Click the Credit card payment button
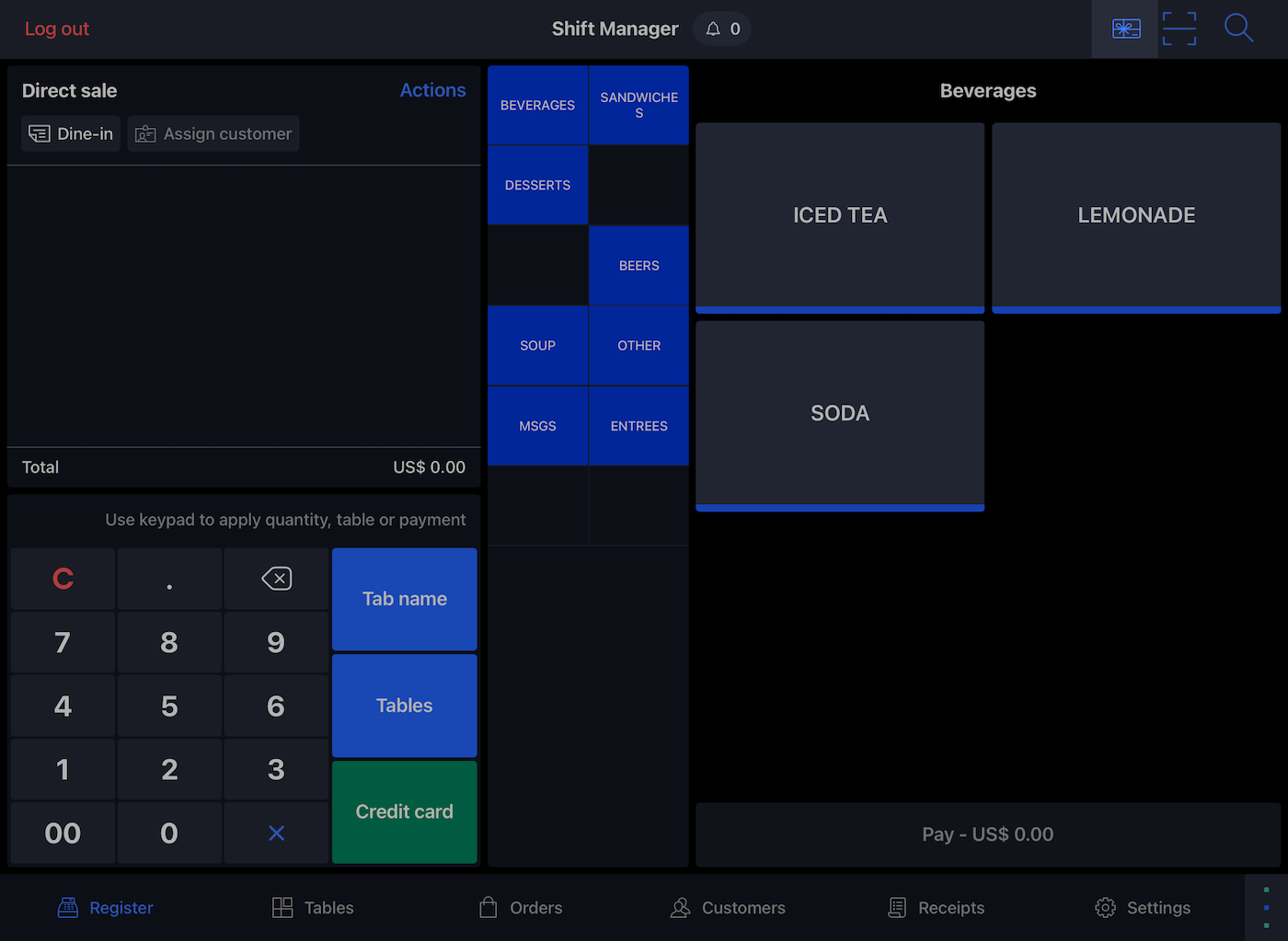Image resolution: width=1288 pixels, height=941 pixels. (404, 812)
